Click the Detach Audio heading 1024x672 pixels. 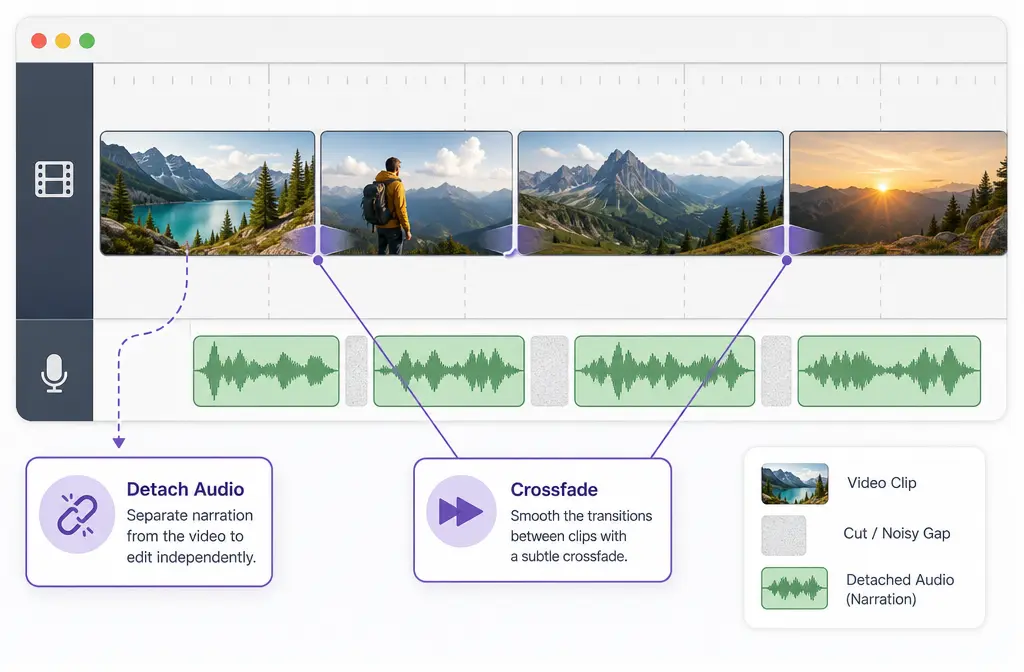tap(185, 489)
